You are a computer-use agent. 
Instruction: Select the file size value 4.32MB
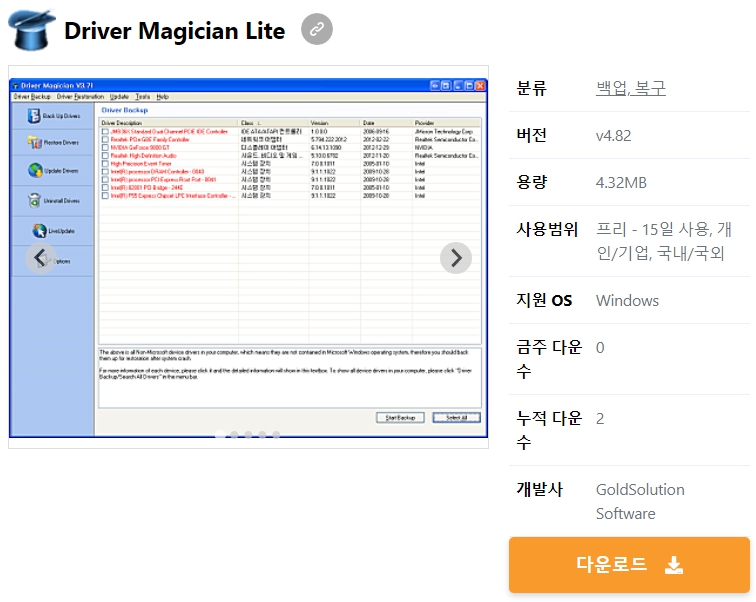click(621, 183)
